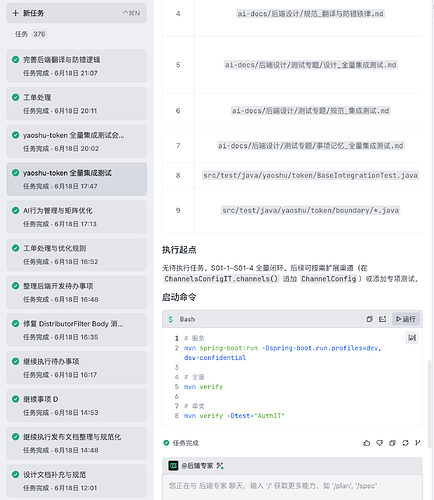434x500 pixels.
Task: Give the response a thumbs down
Action: [380, 443]
